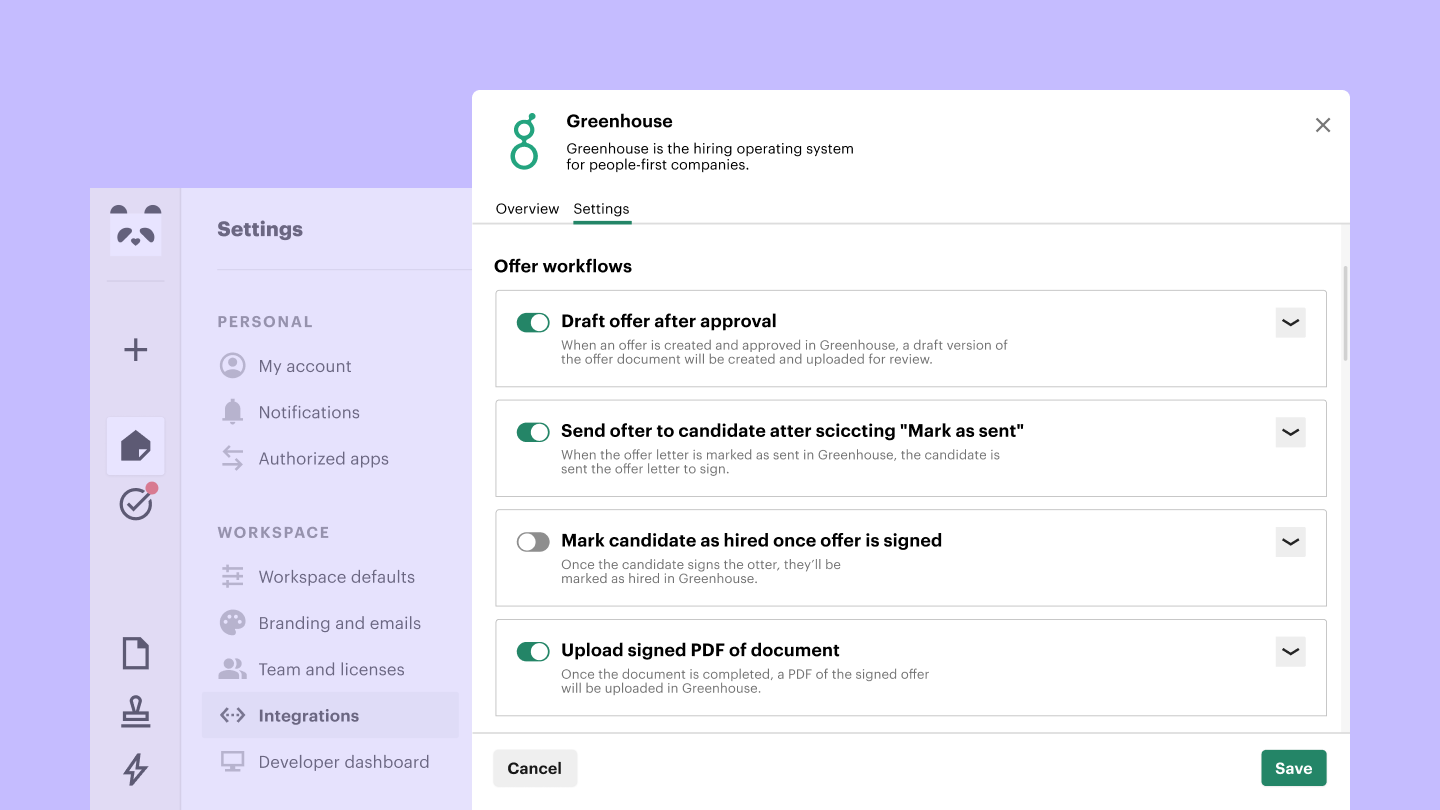This screenshot has height=810, width=1440.
Task: Expand the Upload signed PDF chevron
Action: [1291, 652]
